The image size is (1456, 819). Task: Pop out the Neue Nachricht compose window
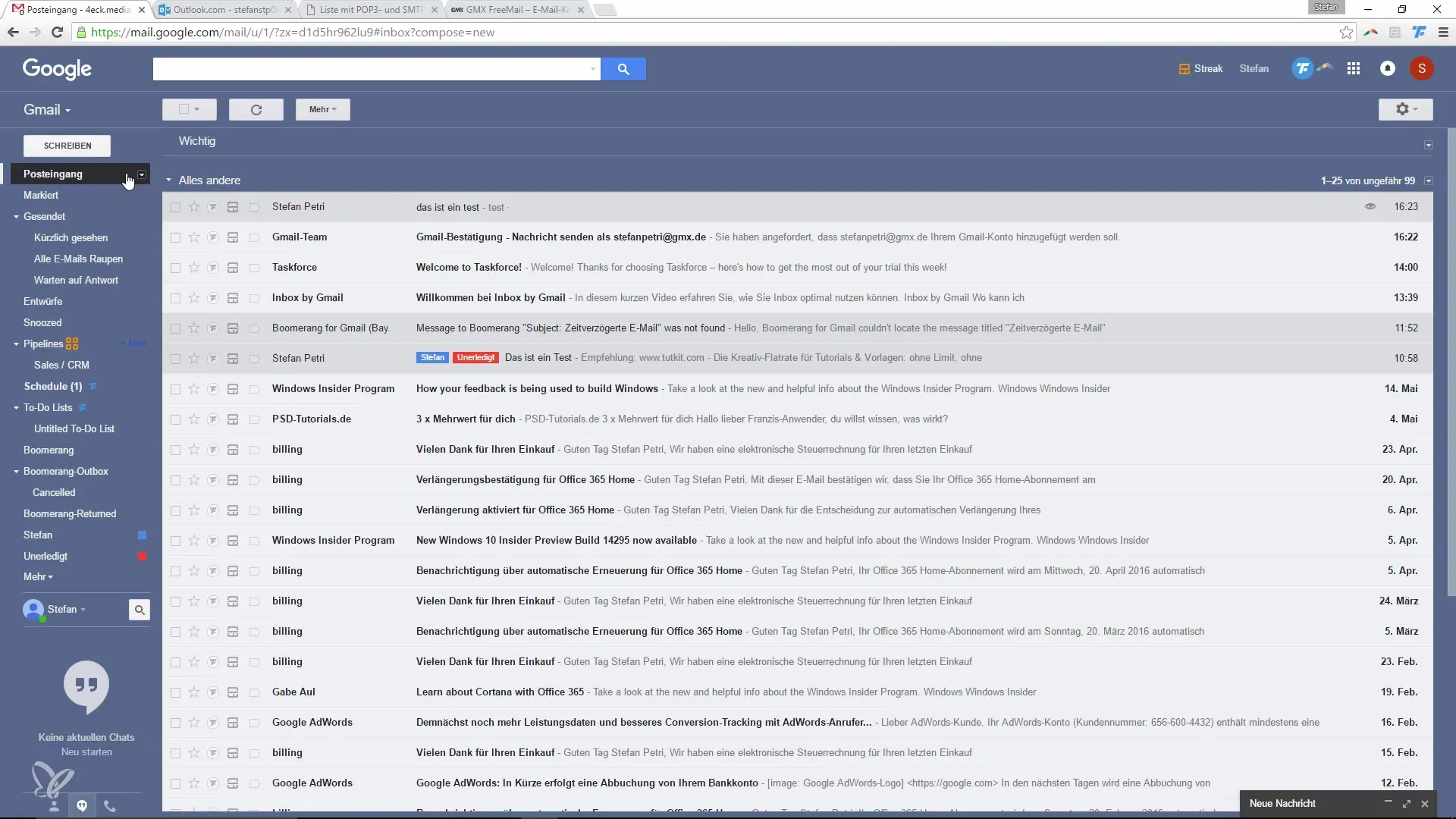coord(1406,804)
